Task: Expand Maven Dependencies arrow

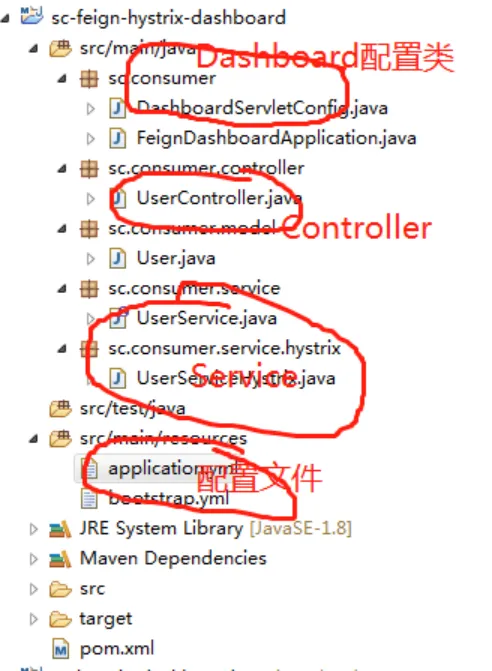Action: click(33, 559)
